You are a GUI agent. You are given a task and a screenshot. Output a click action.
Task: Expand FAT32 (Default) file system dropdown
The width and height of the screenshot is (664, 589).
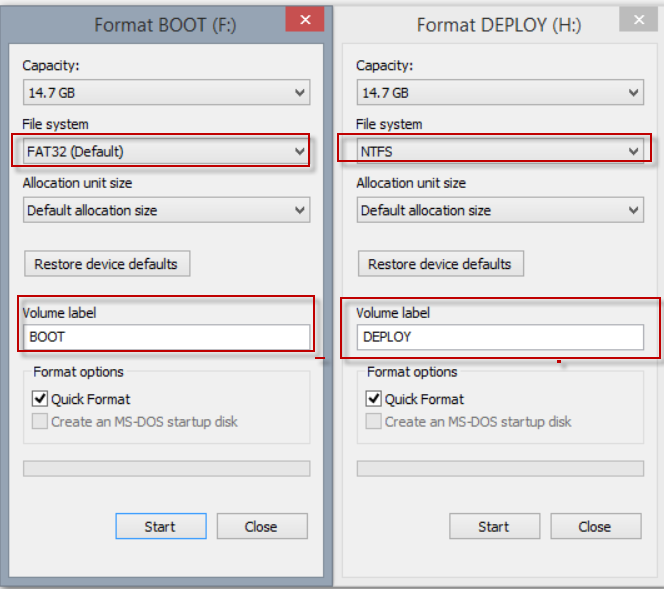[x=166, y=151]
